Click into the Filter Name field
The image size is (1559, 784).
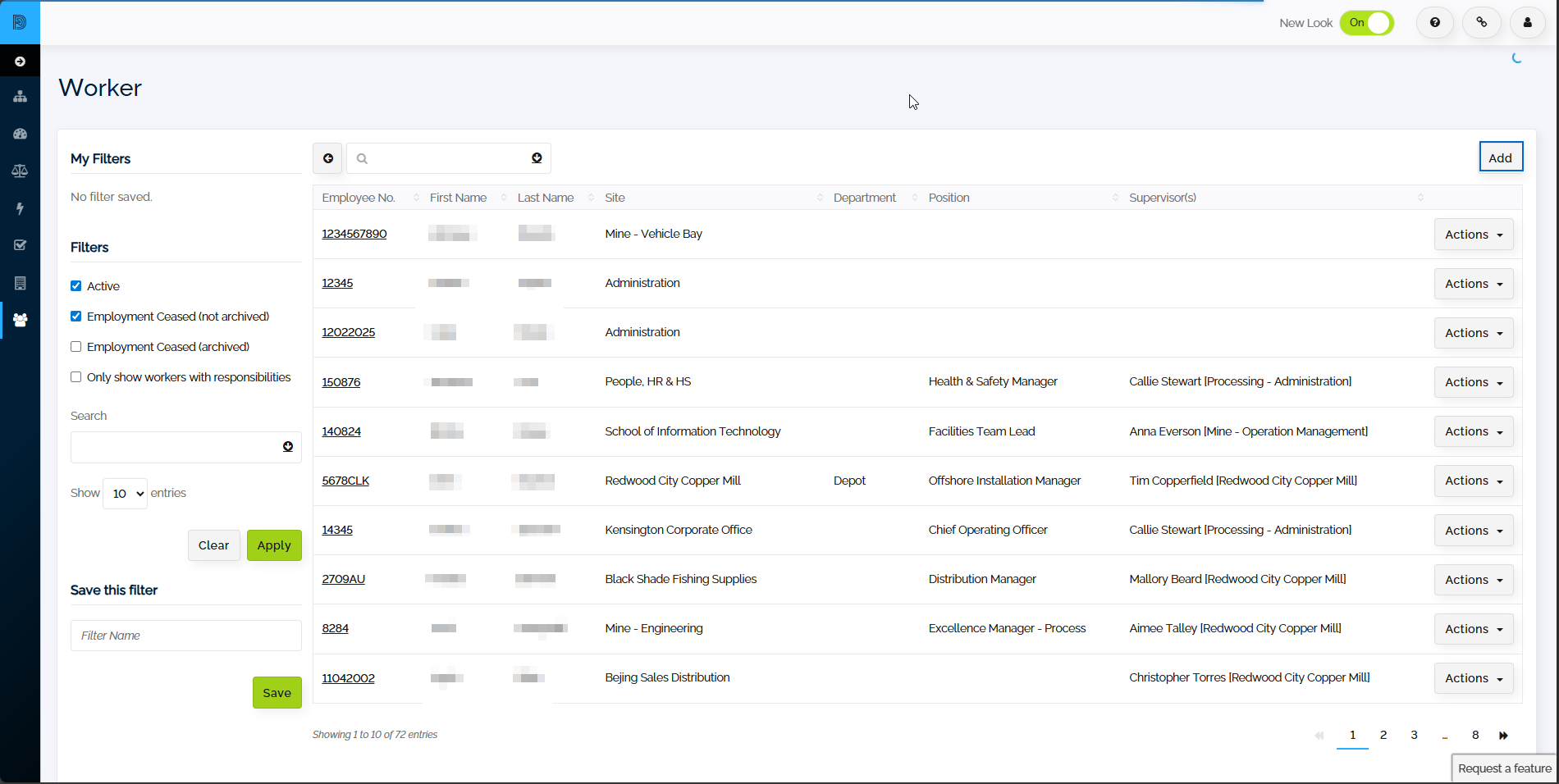(x=186, y=636)
